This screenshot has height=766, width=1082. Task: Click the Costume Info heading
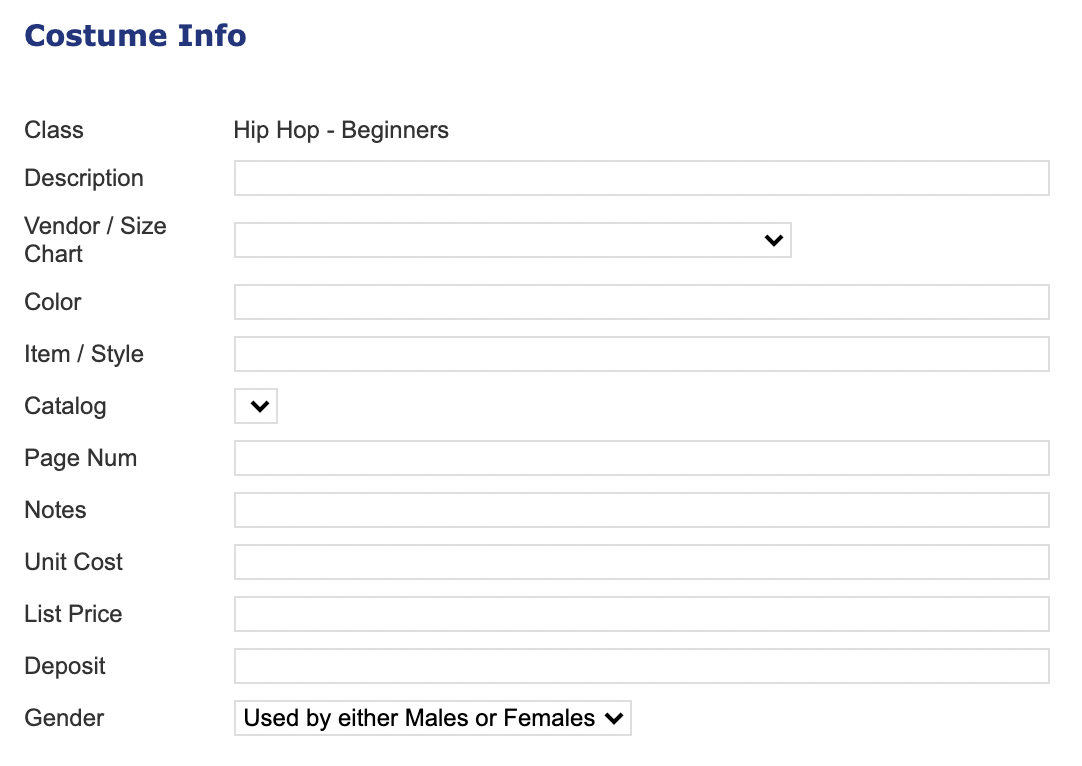point(135,36)
